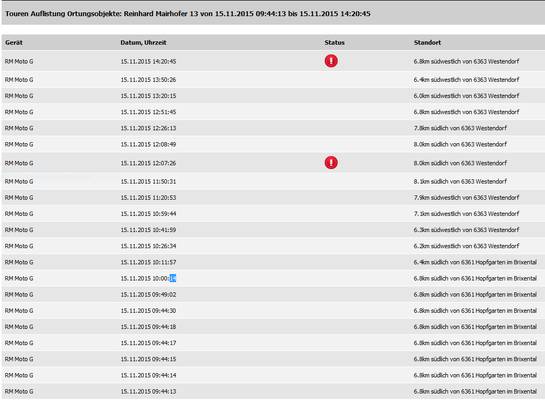Select the row timestamped 15.11.2015 12:51:45
This screenshot has height=400, width=545.
[273, 112]
